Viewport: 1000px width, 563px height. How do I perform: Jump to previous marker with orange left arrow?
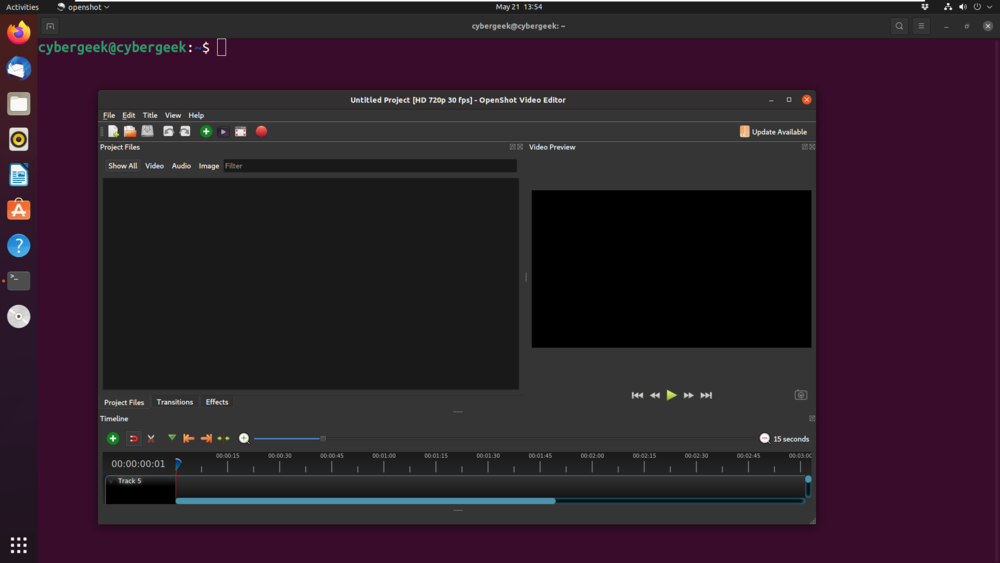pos(189,438)
